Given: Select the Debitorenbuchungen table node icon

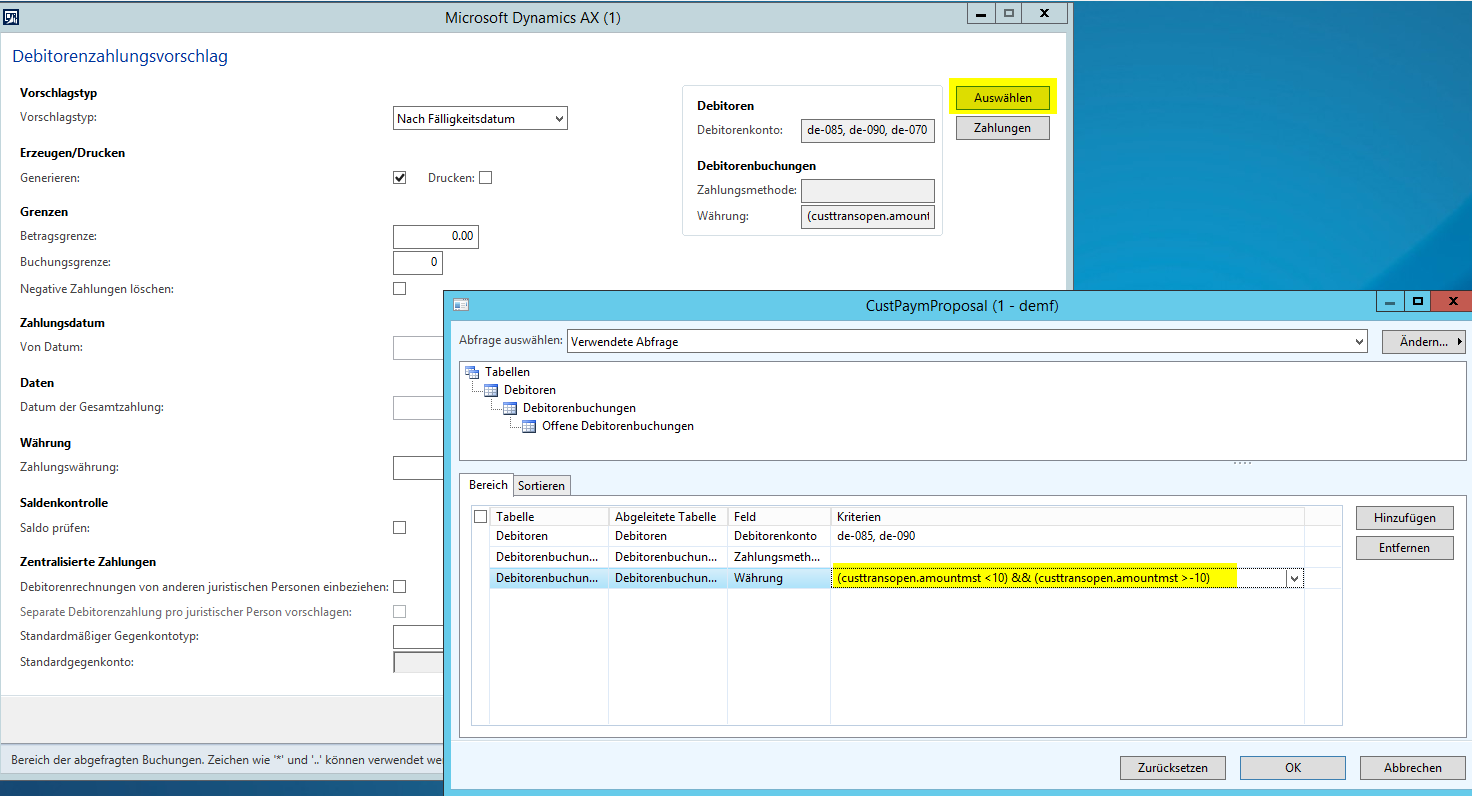Looking at the screenshot, I should 510,408.
